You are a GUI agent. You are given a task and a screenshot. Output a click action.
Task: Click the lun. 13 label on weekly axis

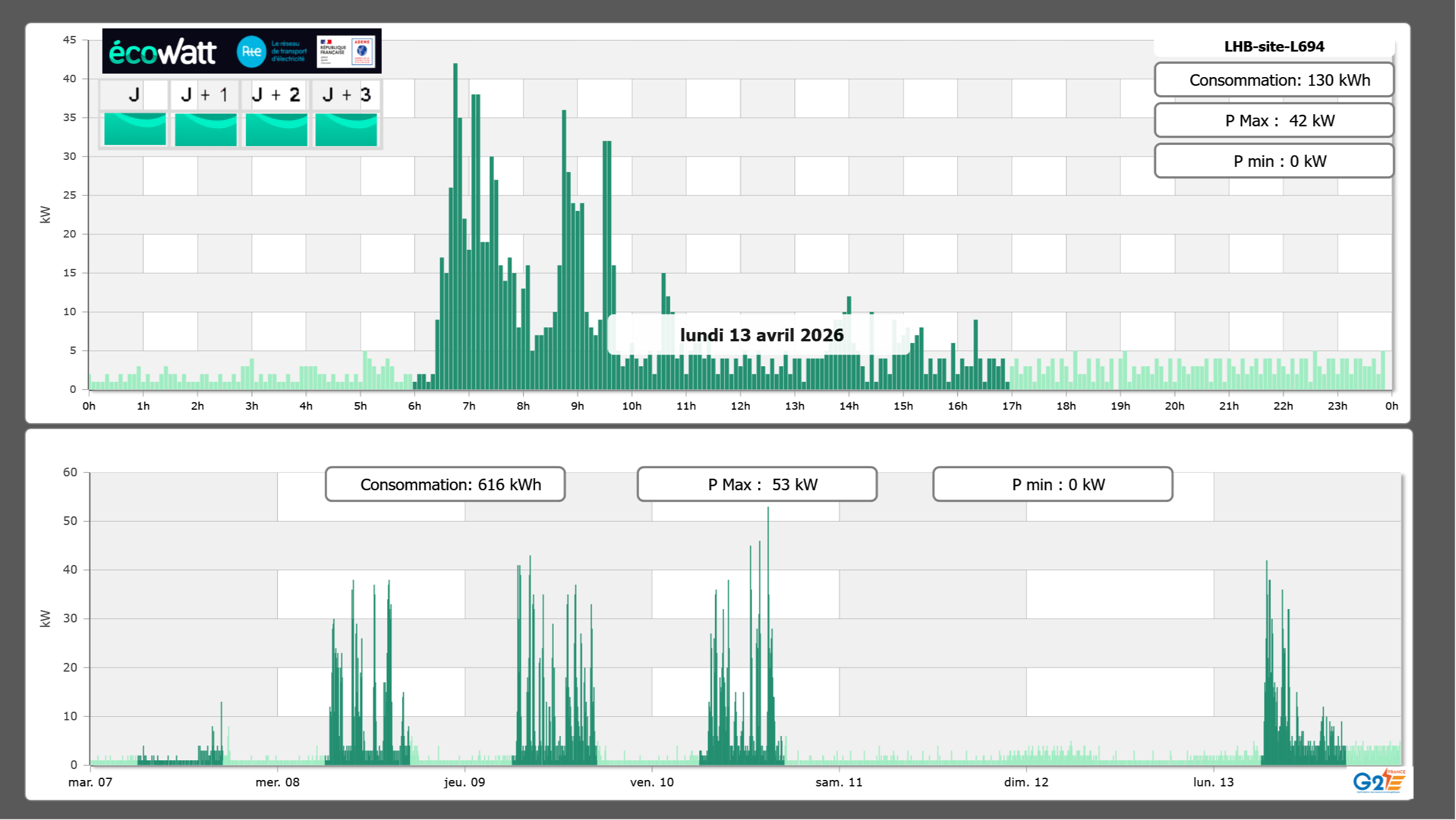1213,782
